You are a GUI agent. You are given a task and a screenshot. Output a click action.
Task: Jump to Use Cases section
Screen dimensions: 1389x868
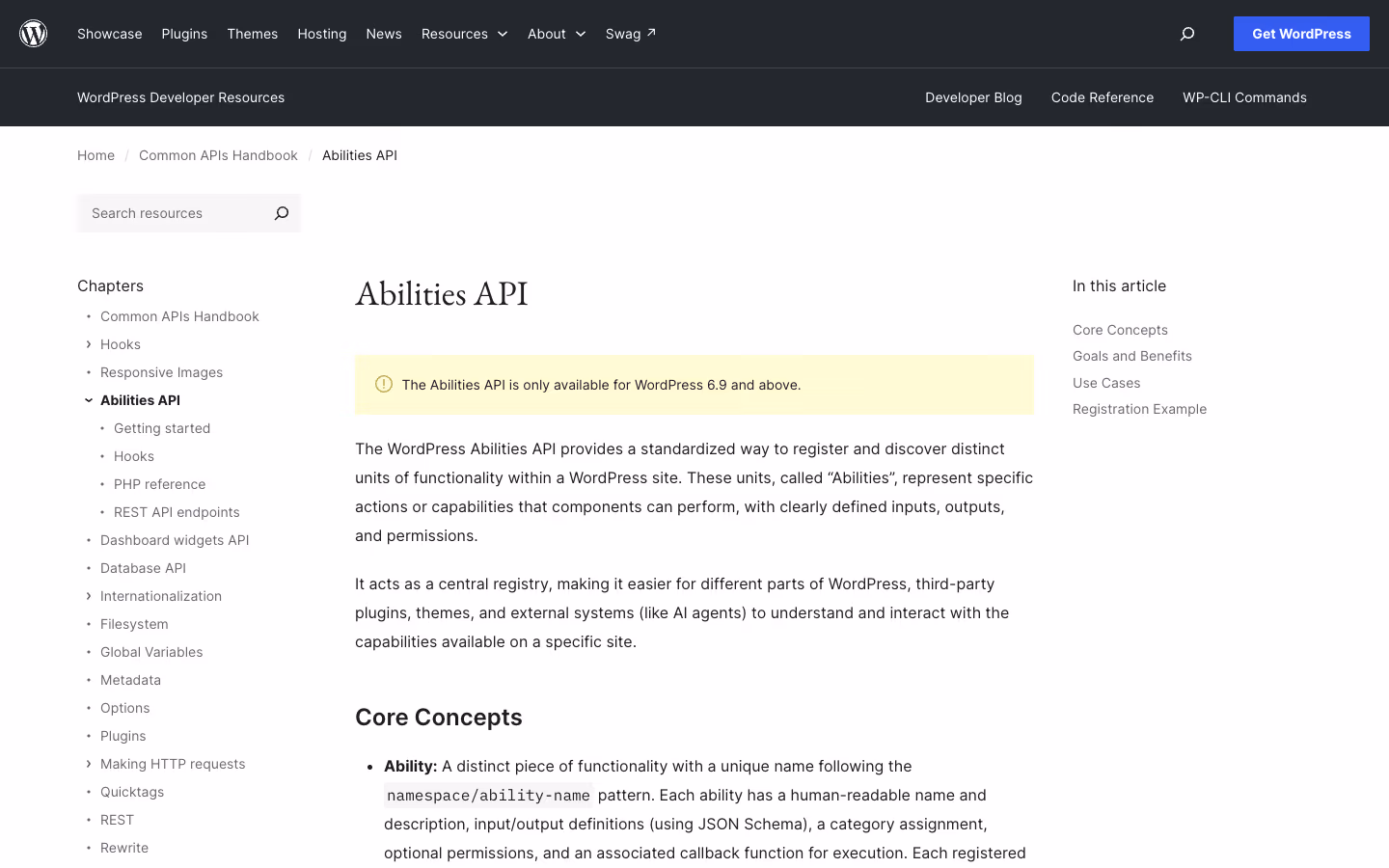click(x=1106, y=383)
